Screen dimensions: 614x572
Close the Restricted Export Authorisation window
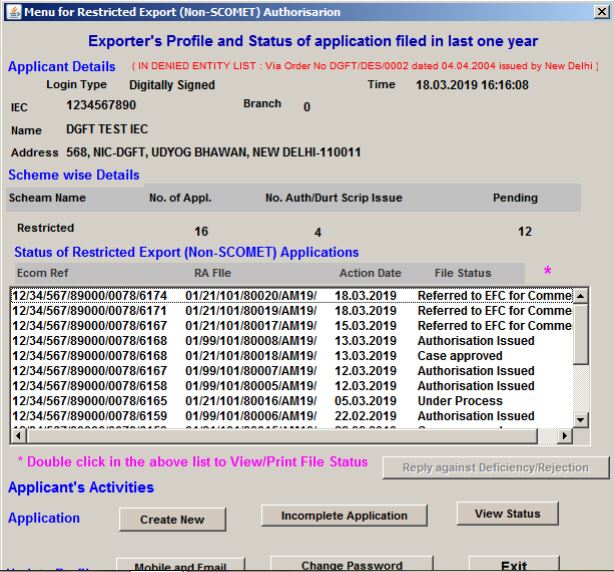point(601,12)
